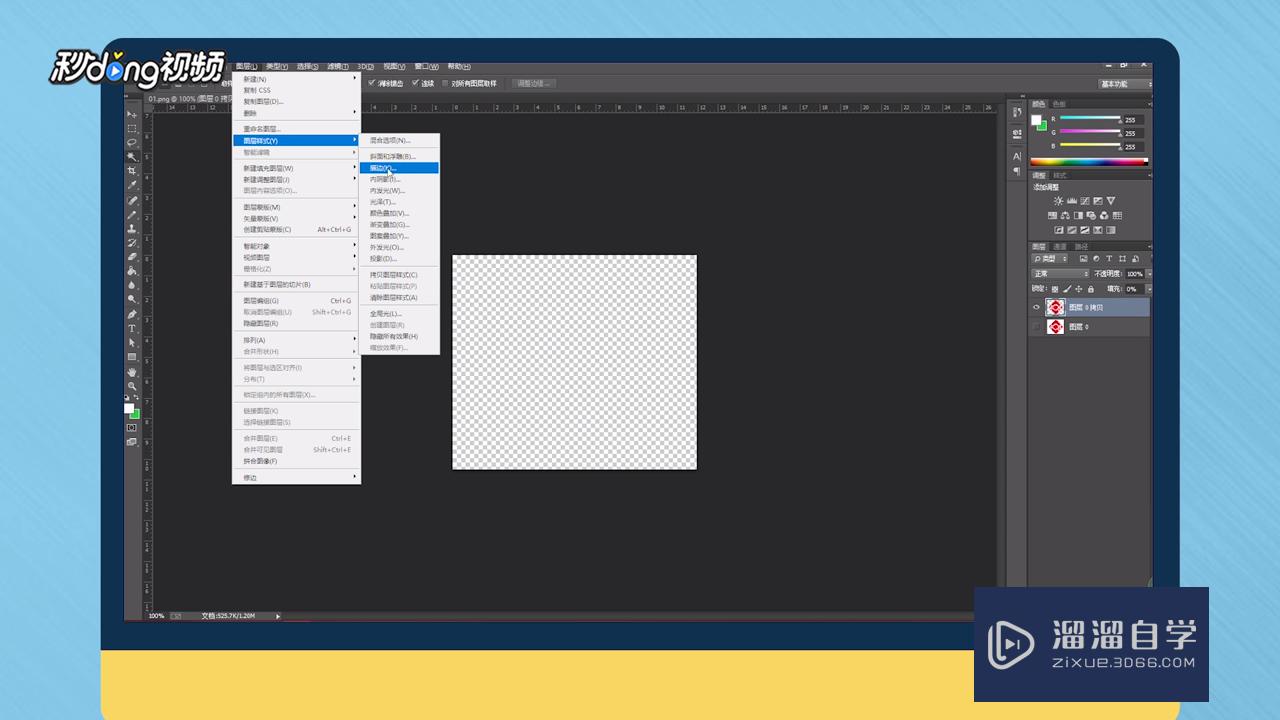Select the Clone Stamp tool
This screenshot has width=1280, height=720.
click(131, 229)
